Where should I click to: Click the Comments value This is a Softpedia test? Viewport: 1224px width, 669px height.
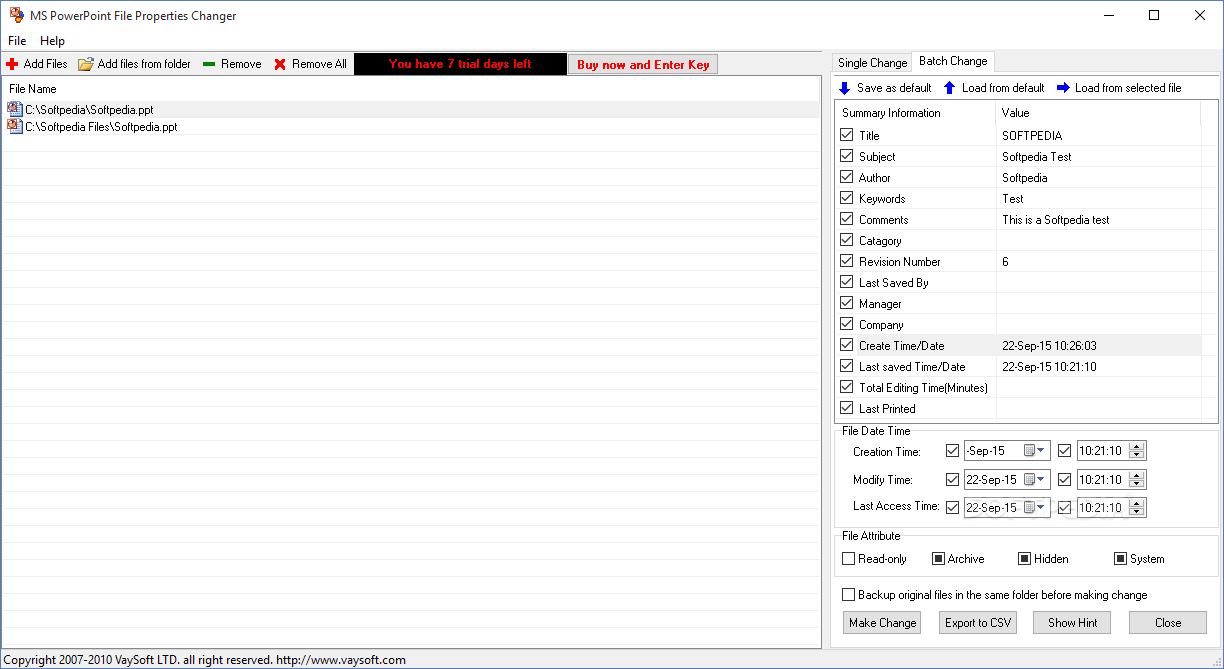(x=1056, y=219)
